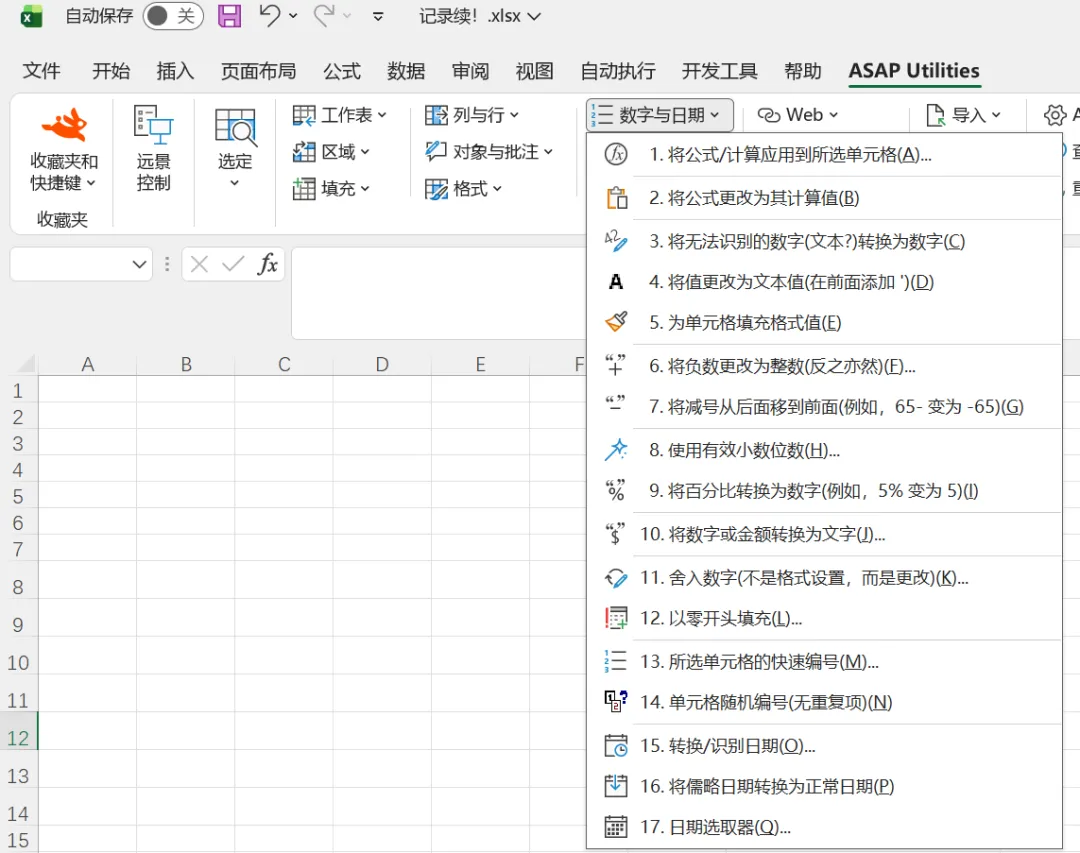Expand the 列与行 columns and rows menu

tap(472, 115)
